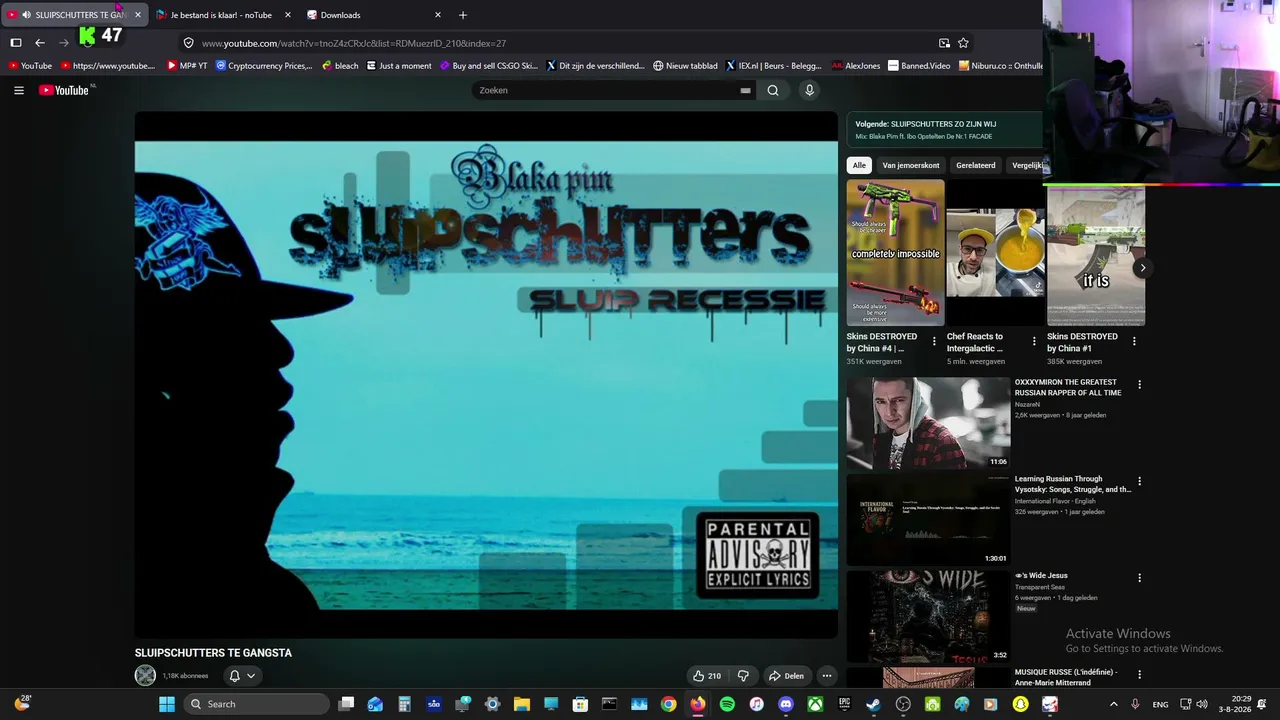Screen dimensions: 1280x720
Task: Select the 'Alle' filter chip
Action: tap(859, 165)
